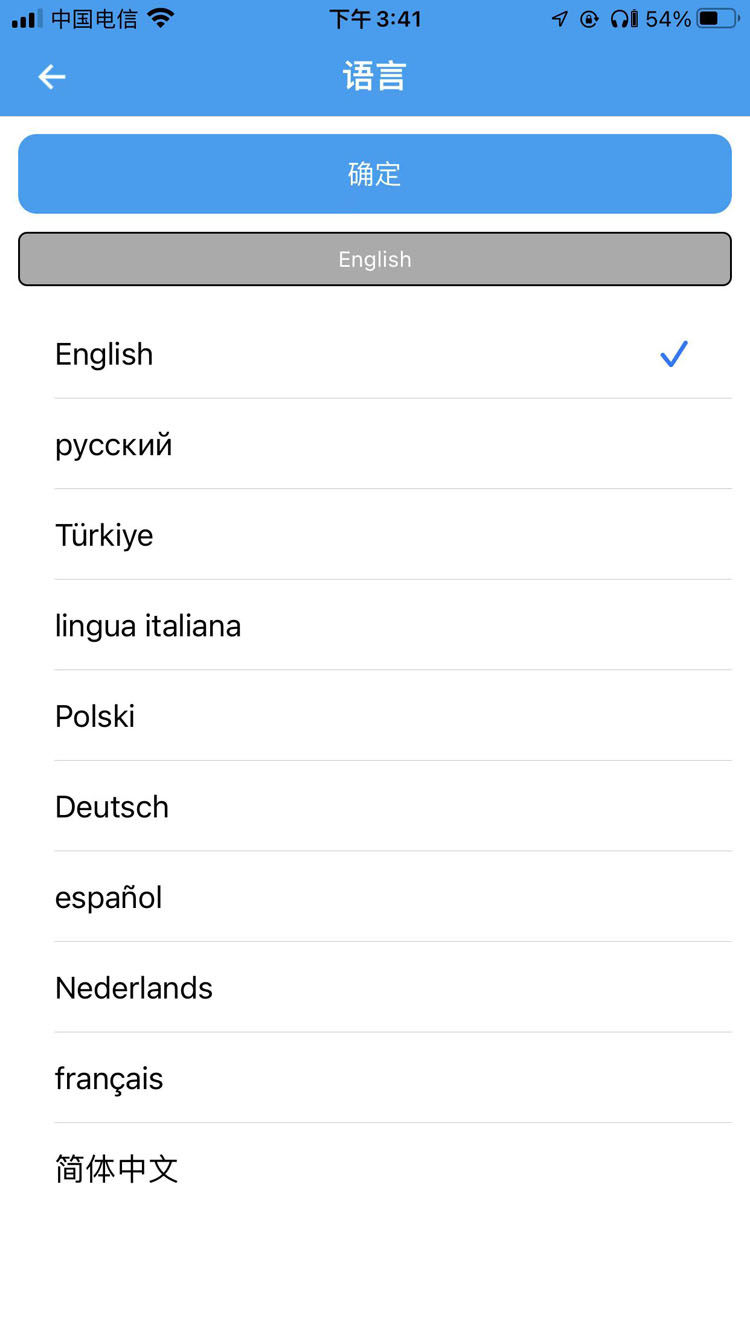Image resolution: width=750 pixels, height=1333 pixels.
Task: Tap the back arrow icon
Action: click(x=52, y=77)
